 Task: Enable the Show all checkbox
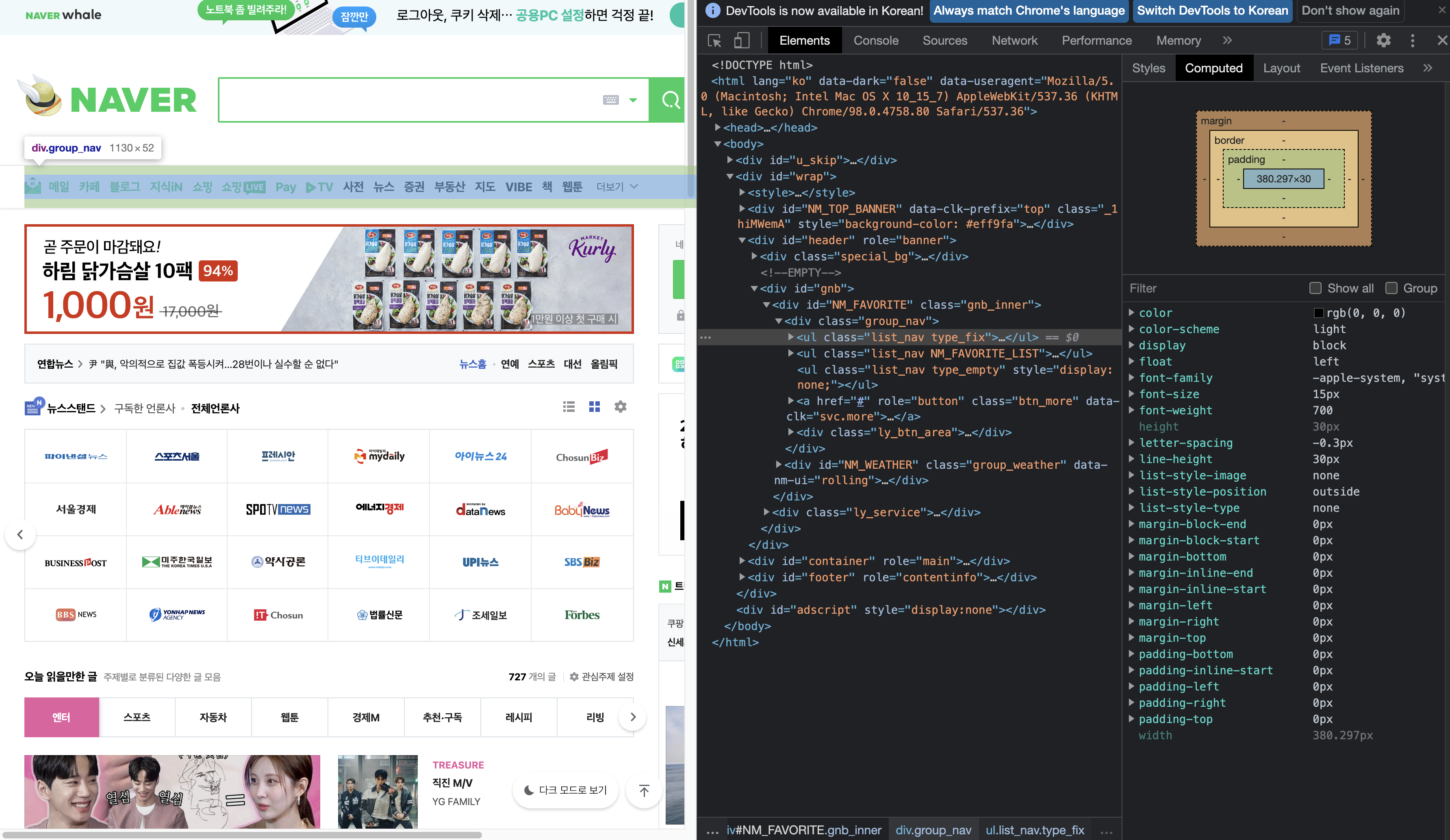click(1315, 288)
